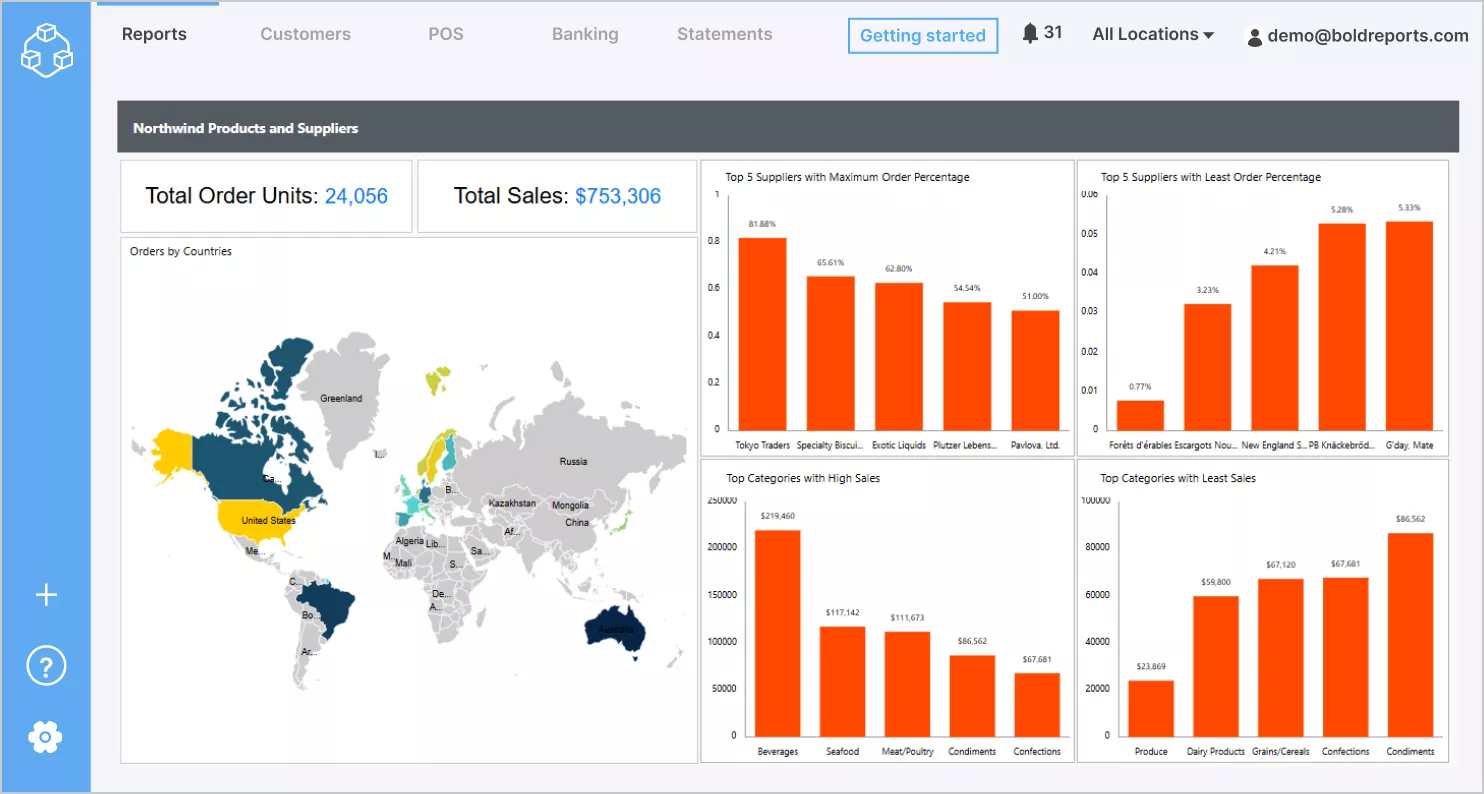Click the cube logo icon in sidebar

(46, 48)
